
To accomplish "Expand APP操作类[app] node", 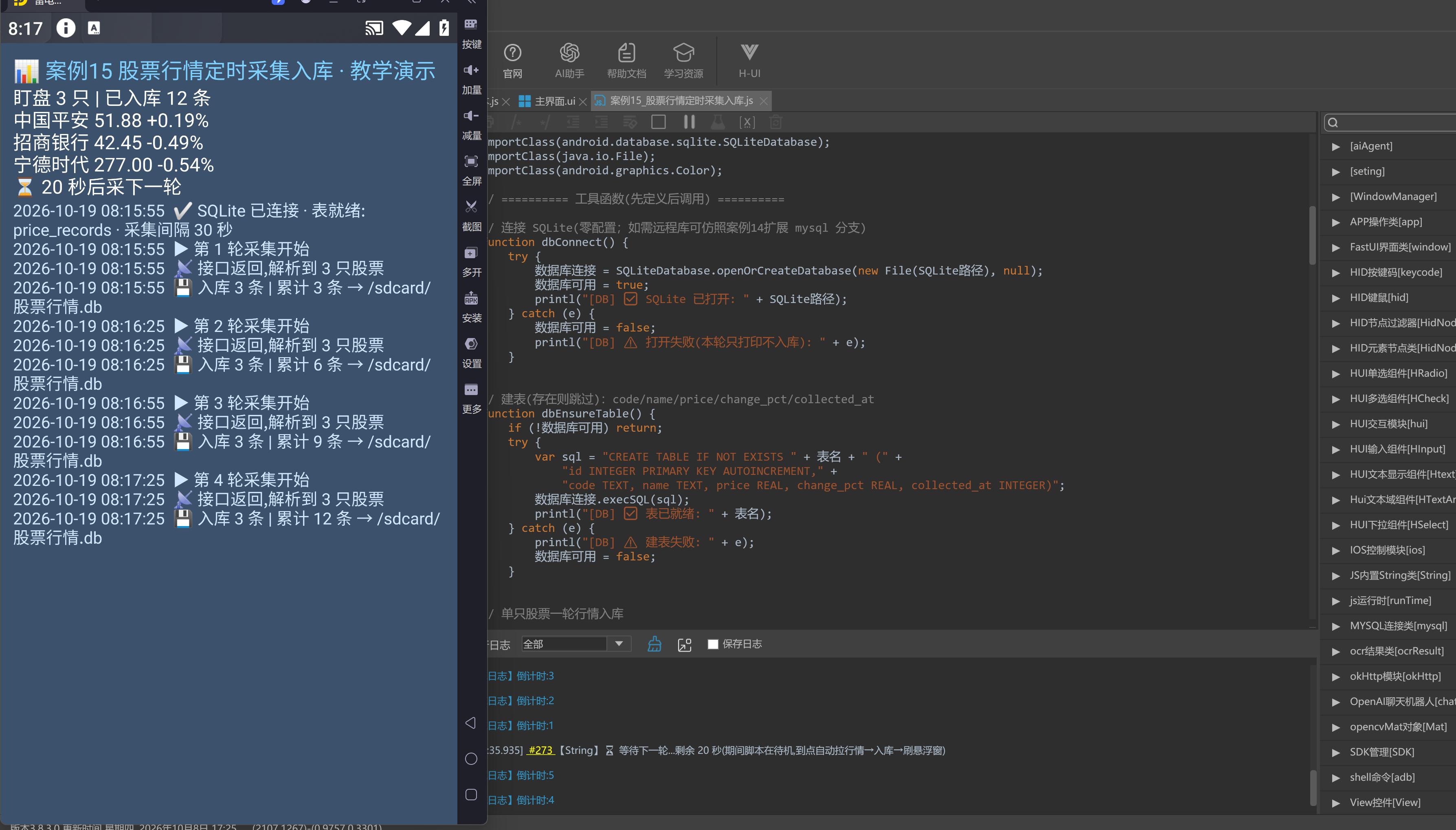I will 1336,222.
